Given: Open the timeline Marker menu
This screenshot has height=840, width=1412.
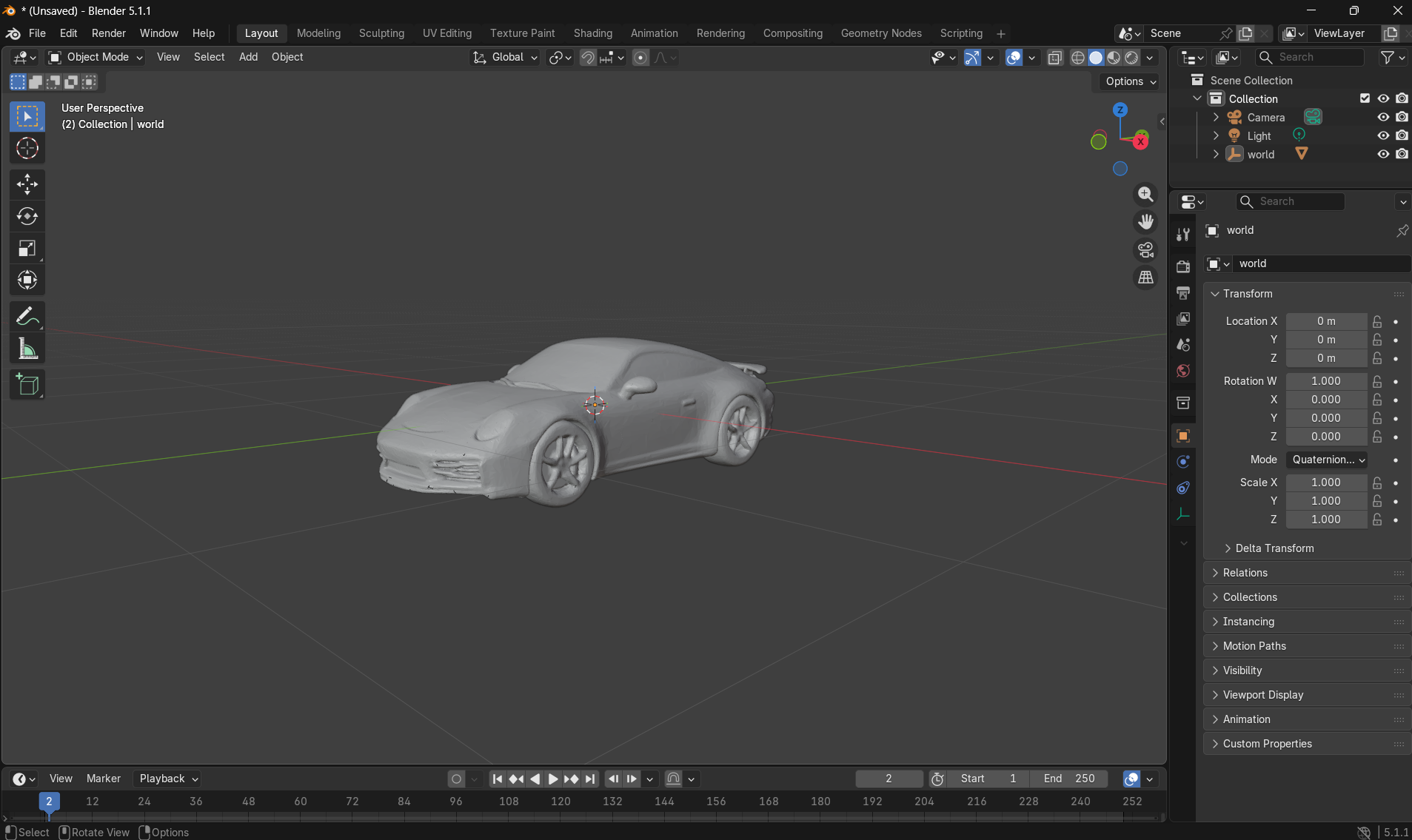Looking at the screenshot, I should tap(103, 779).
